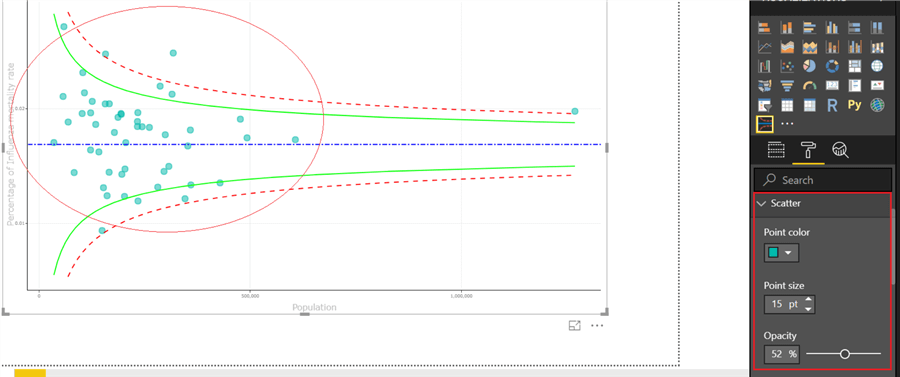This screenshot has width=900, height=377.
Task: Choose the Clustered column chart visual
Action: pyautogui.click(x=832, y=28)
